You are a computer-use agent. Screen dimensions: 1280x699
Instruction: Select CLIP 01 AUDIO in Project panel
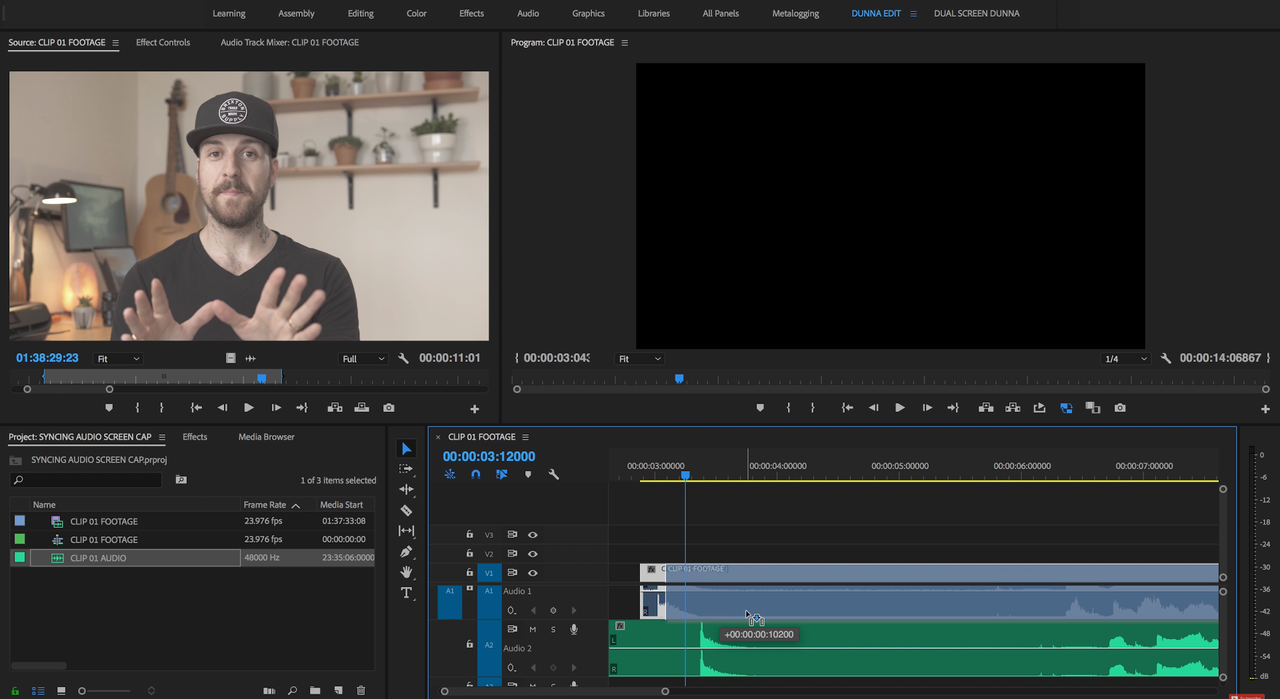98,558
